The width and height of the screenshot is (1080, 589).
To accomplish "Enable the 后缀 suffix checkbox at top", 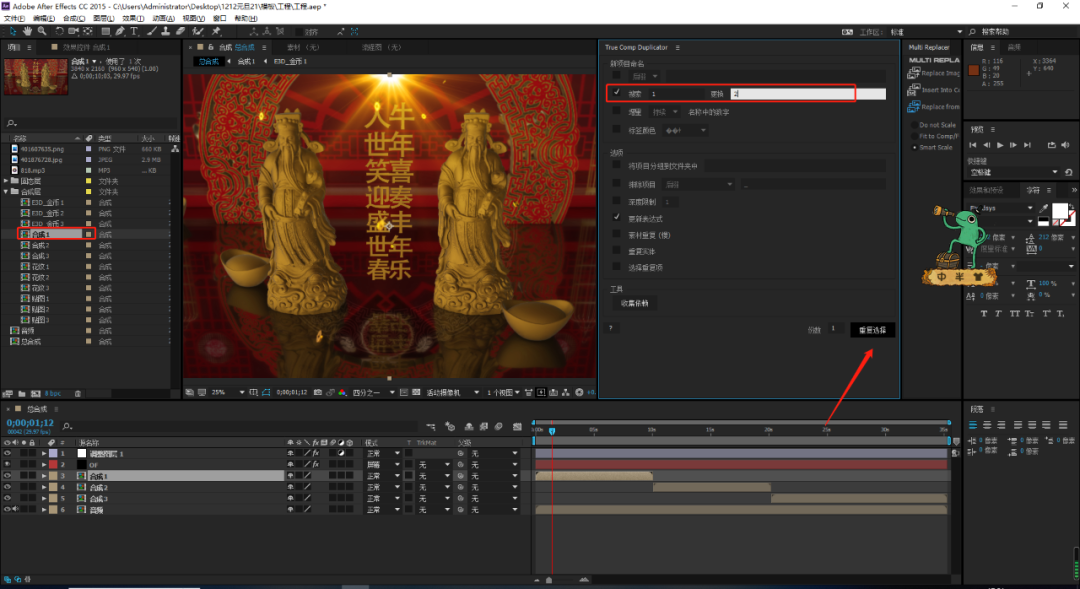I will point(616,76).
